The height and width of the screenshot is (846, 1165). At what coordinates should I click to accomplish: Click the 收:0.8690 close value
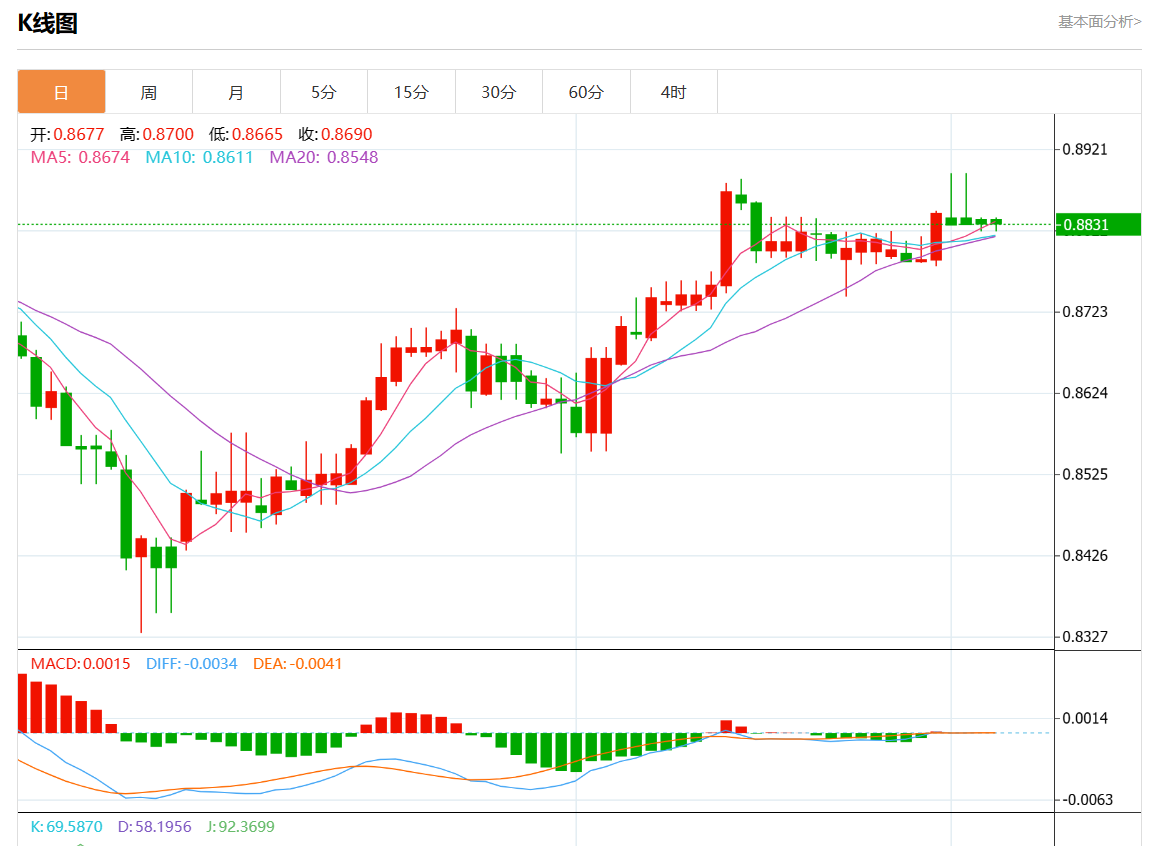click(x=335, y=134)
